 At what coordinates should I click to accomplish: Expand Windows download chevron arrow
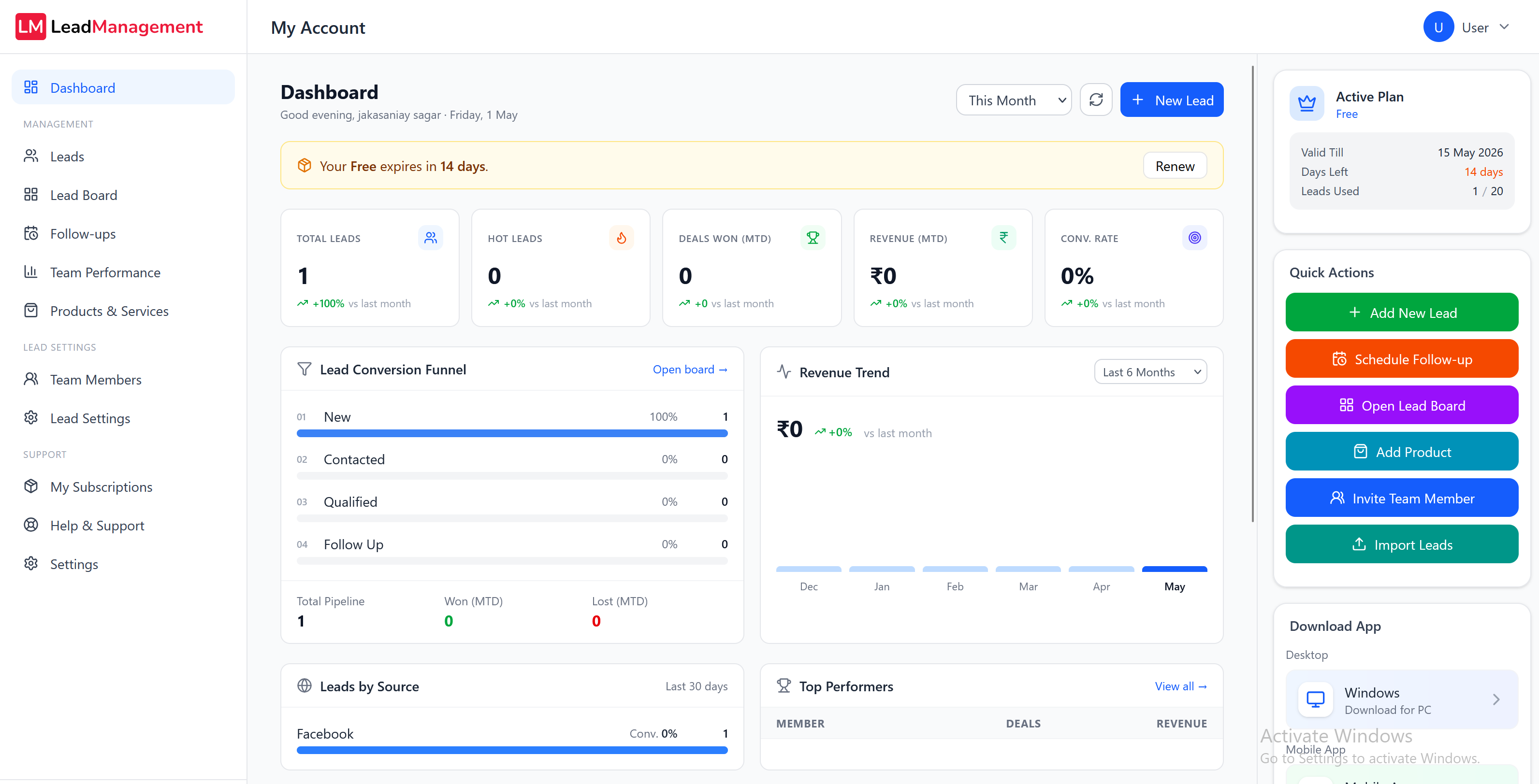pos(1496,699)
